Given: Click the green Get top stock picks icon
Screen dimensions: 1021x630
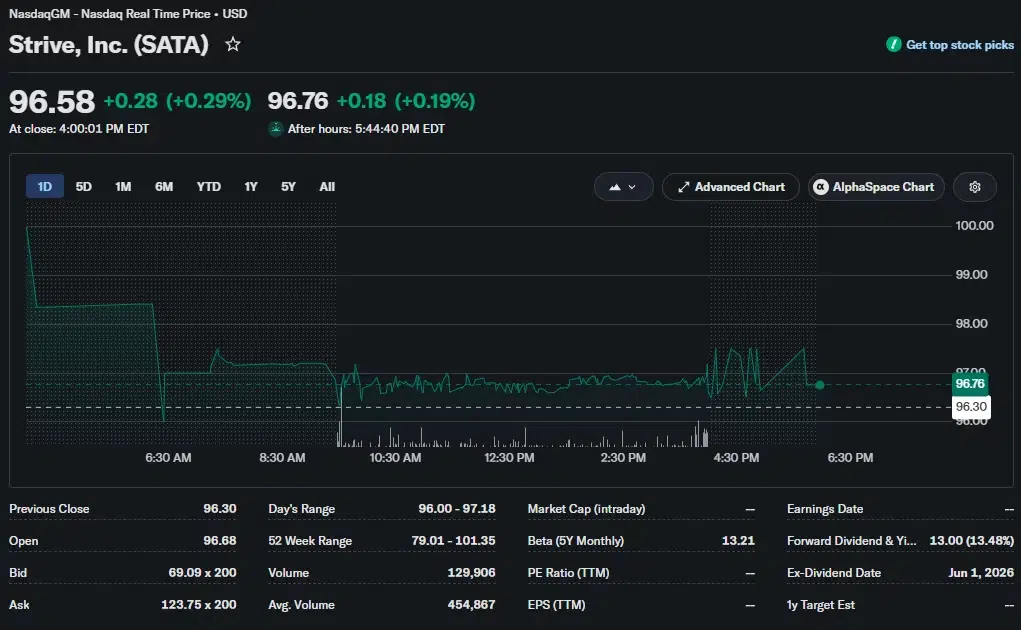Looking at the screenshot, I should [893, 44].
